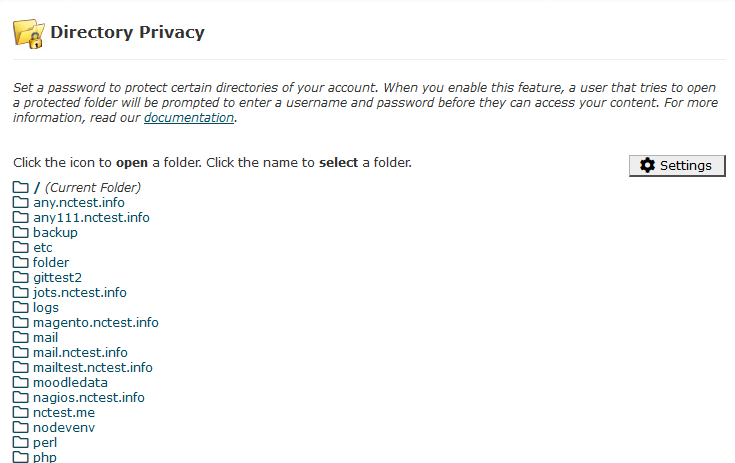
Task: Open the etc folder via its icon
Action: click(21, 247)
